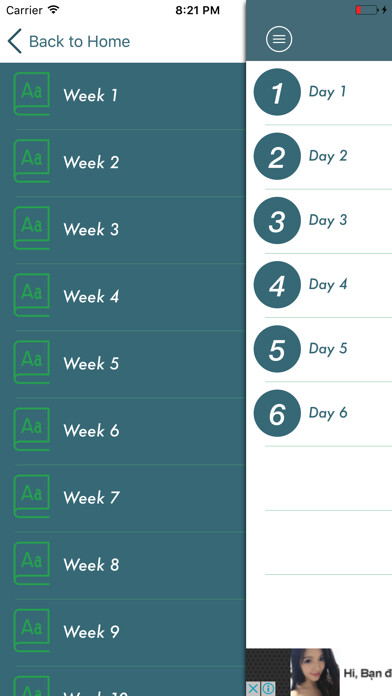Viewport: 392px width, 696px height.
Task: Tap the hamburger menu circle icon
Action: pyautogui.click(x=279, y=39)
